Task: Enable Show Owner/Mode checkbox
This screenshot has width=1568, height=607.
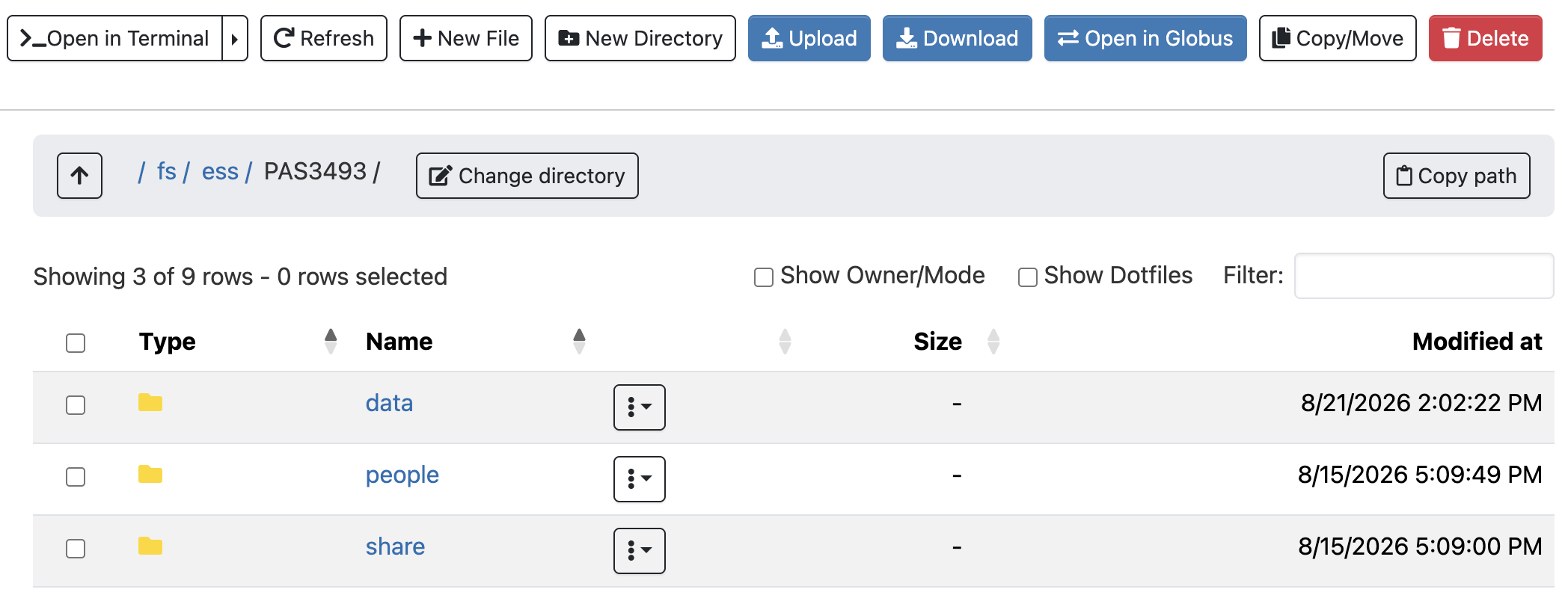Action: tap(764, 277)
